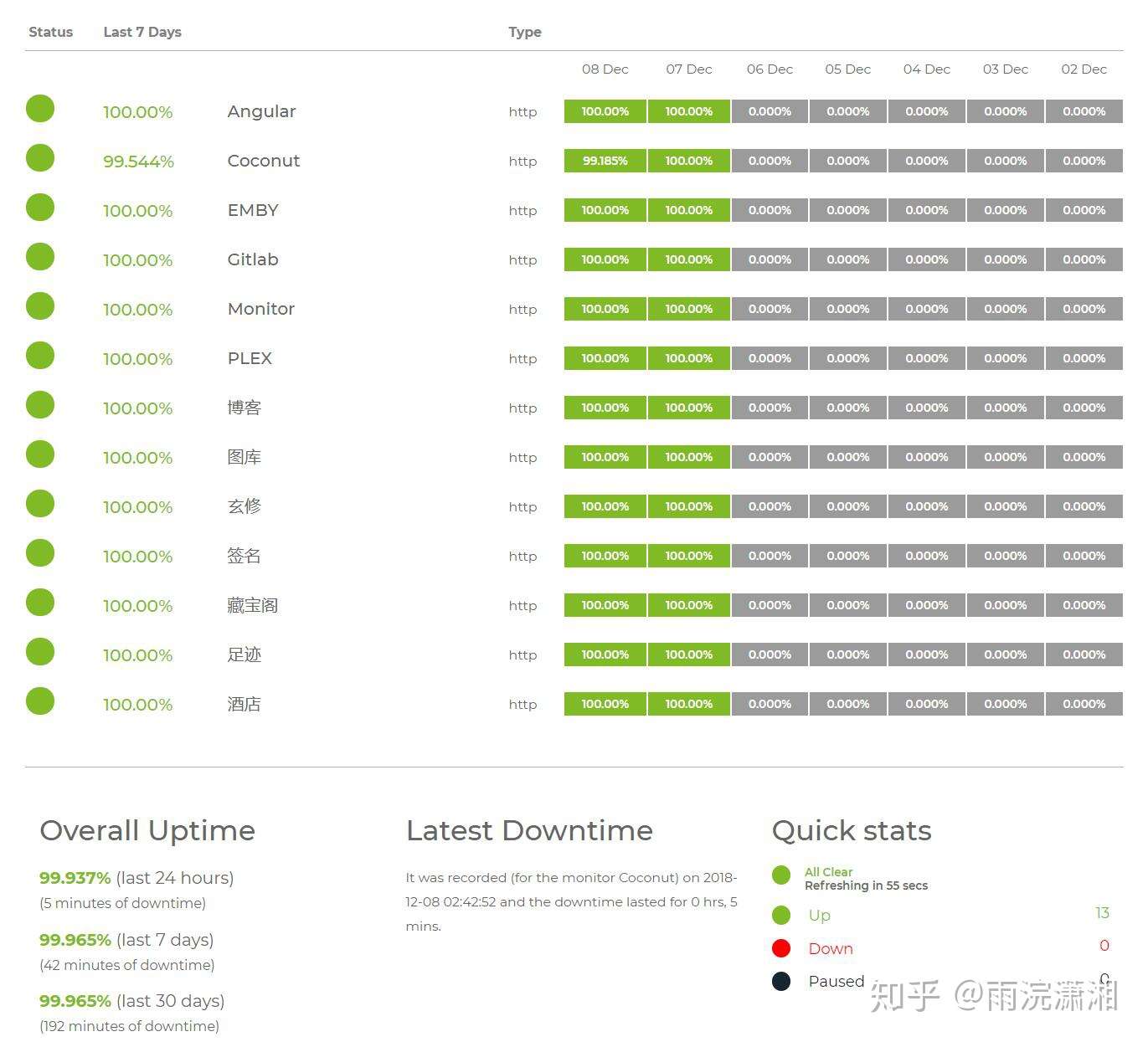
Task: Click the status dot for 签名
Action: click(x=40, y=553)
